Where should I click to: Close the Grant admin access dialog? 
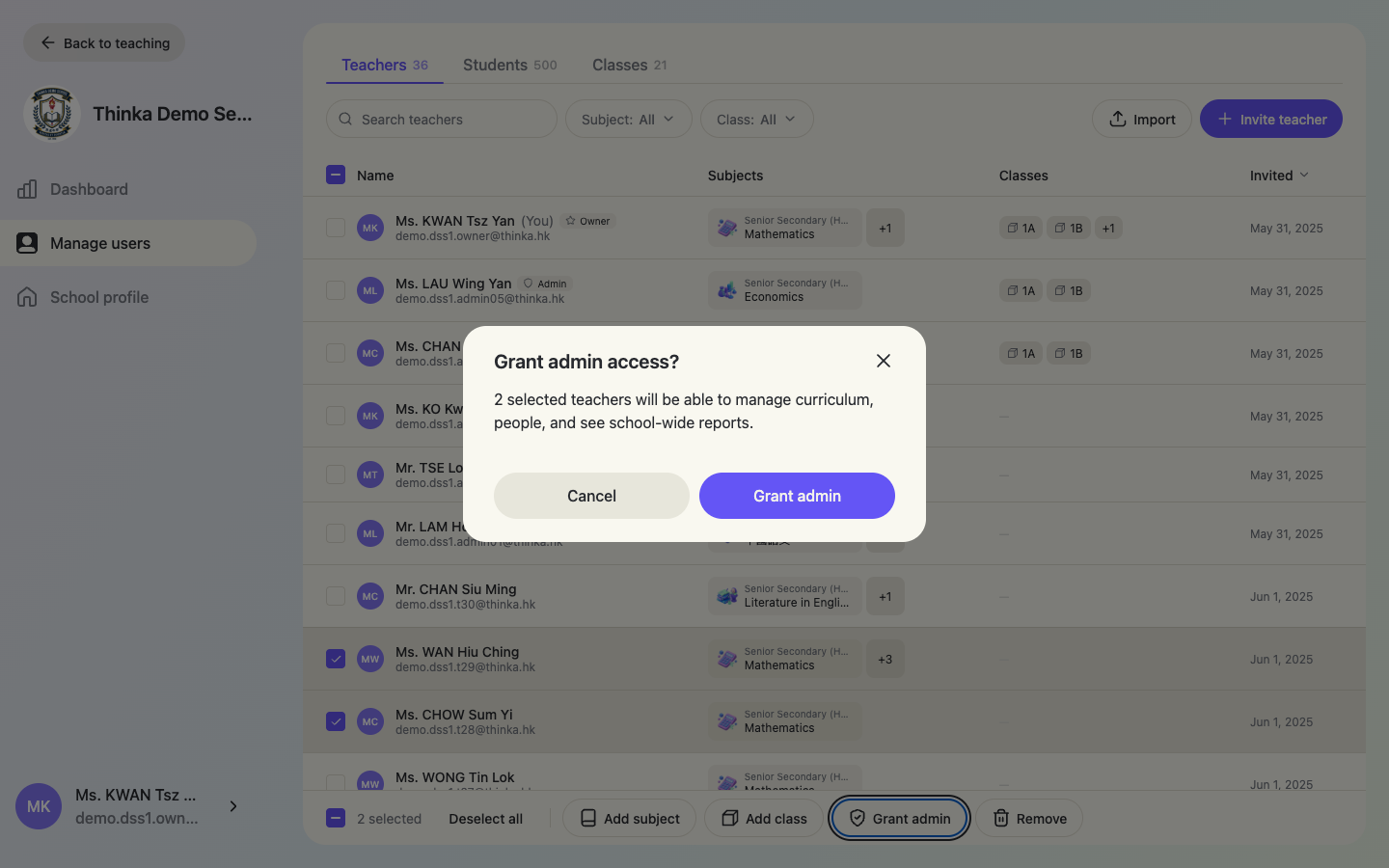click(884, 361)
